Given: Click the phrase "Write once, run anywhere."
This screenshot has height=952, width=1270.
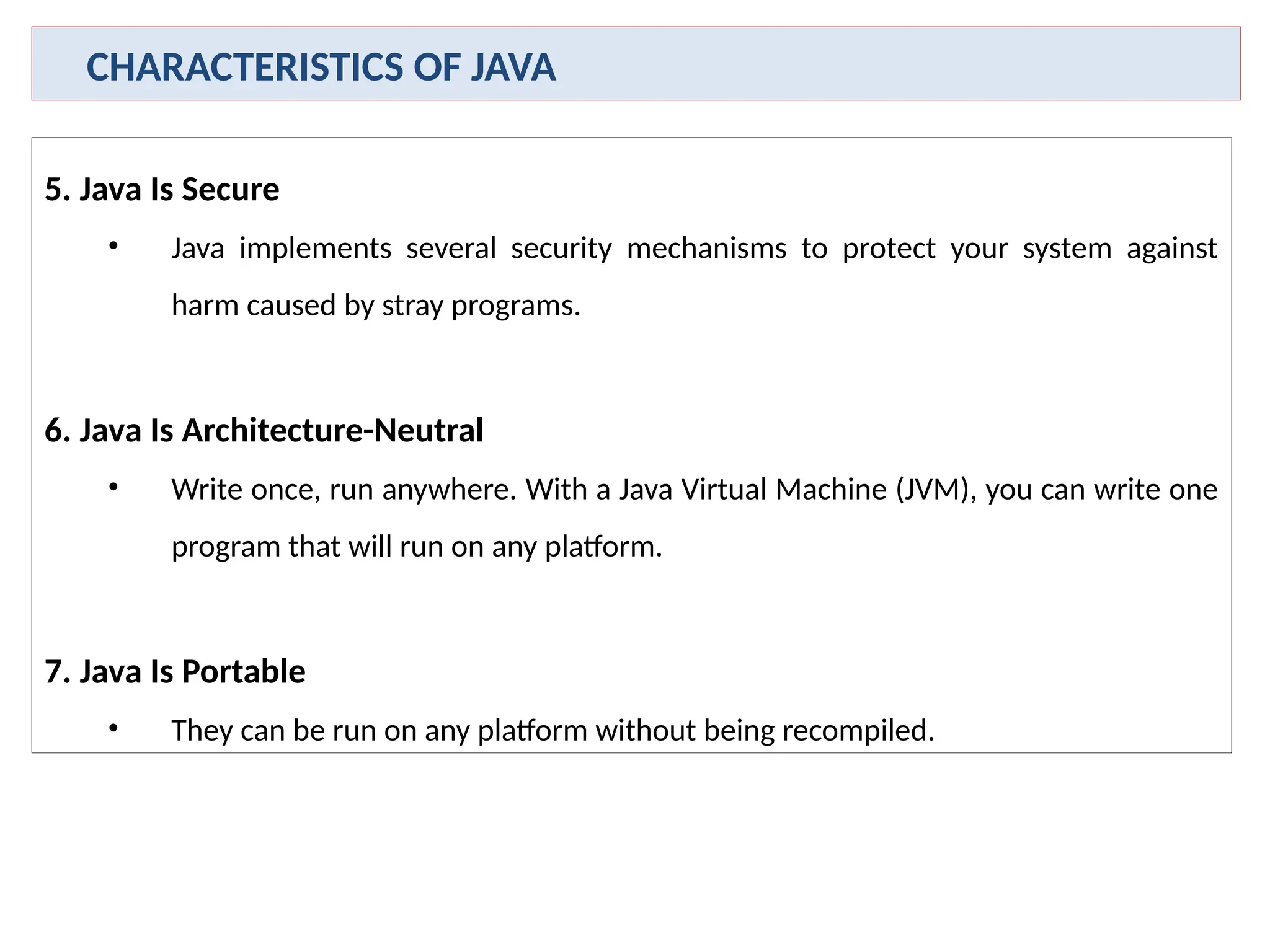Looking at the screenshot, I should (x=344, y=490).
